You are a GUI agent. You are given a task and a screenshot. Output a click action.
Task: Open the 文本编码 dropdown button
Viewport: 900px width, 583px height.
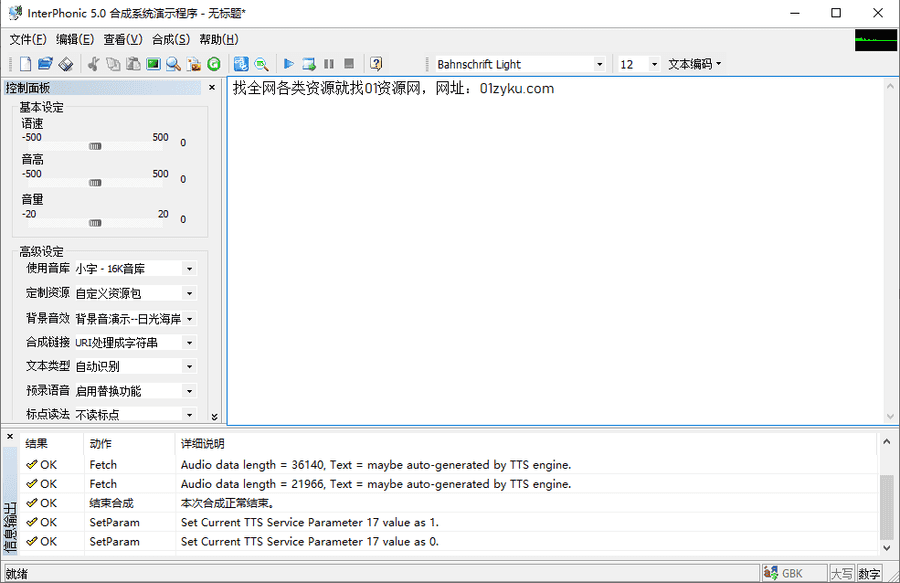(695, 64)
